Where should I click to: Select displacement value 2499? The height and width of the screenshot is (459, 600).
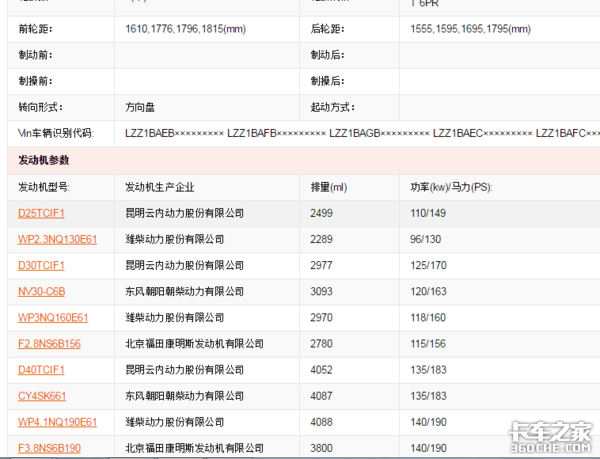pyautogui.click(x=321, y=213)
